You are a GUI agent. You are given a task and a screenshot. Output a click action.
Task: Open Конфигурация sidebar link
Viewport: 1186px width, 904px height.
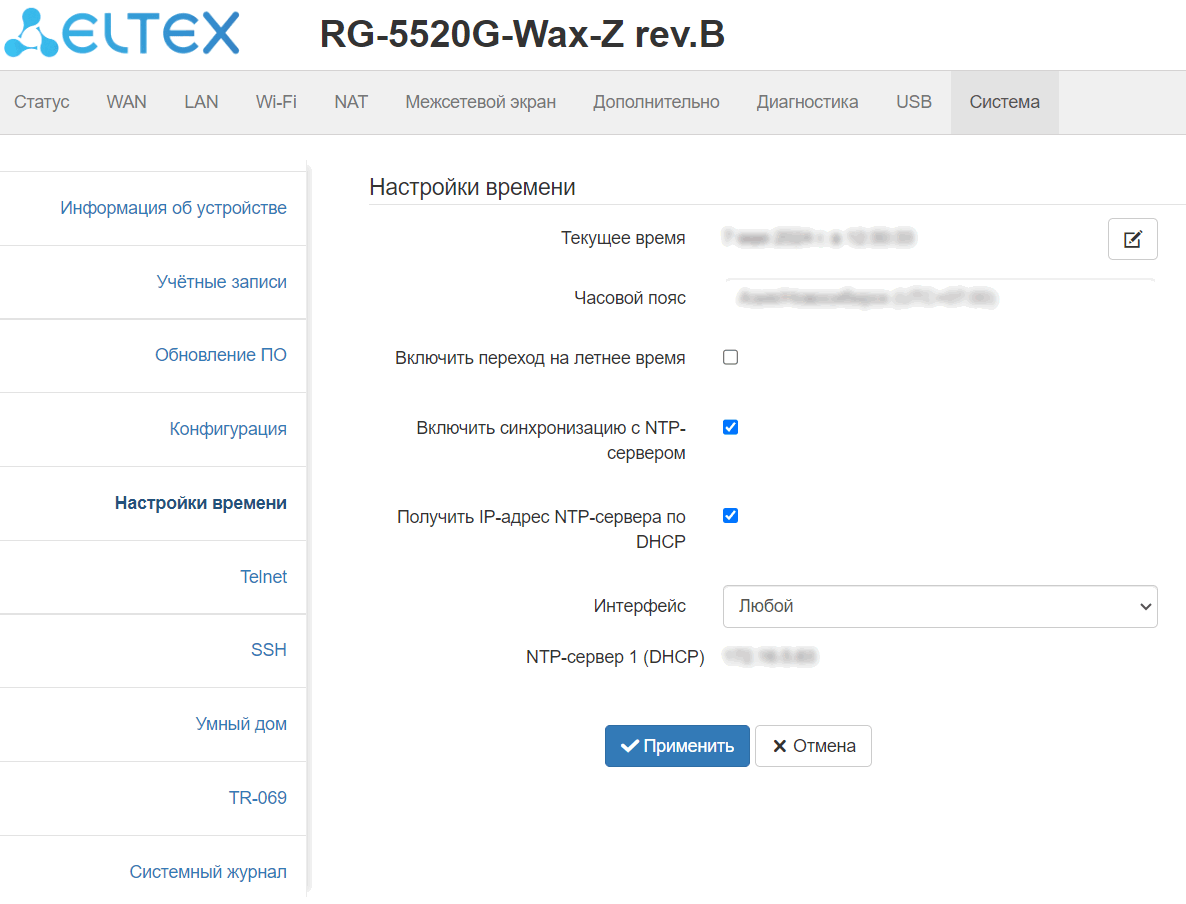pos(228,429)
